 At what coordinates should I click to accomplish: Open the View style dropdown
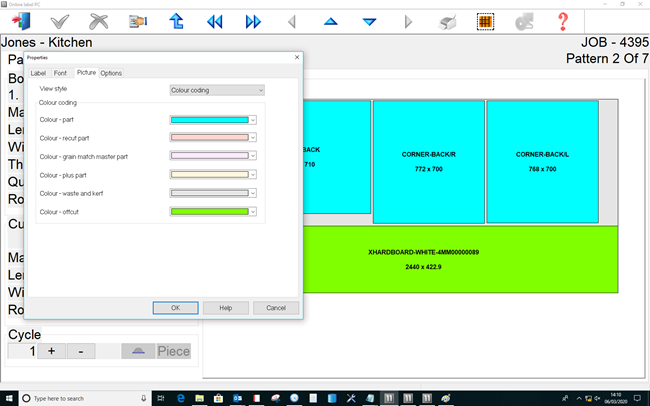(x=216, y=90)
